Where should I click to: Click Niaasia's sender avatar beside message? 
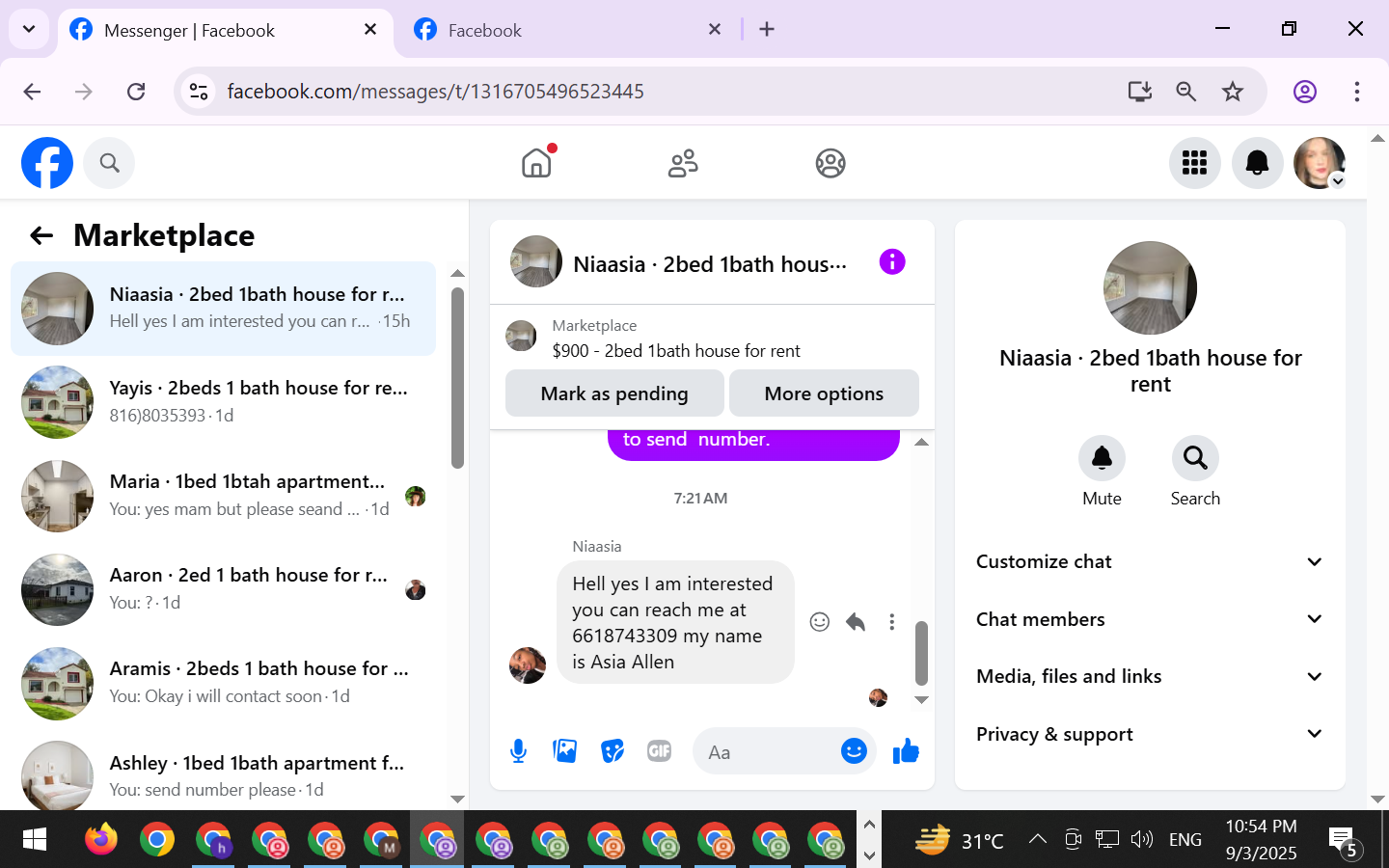[x=528, y=665]
